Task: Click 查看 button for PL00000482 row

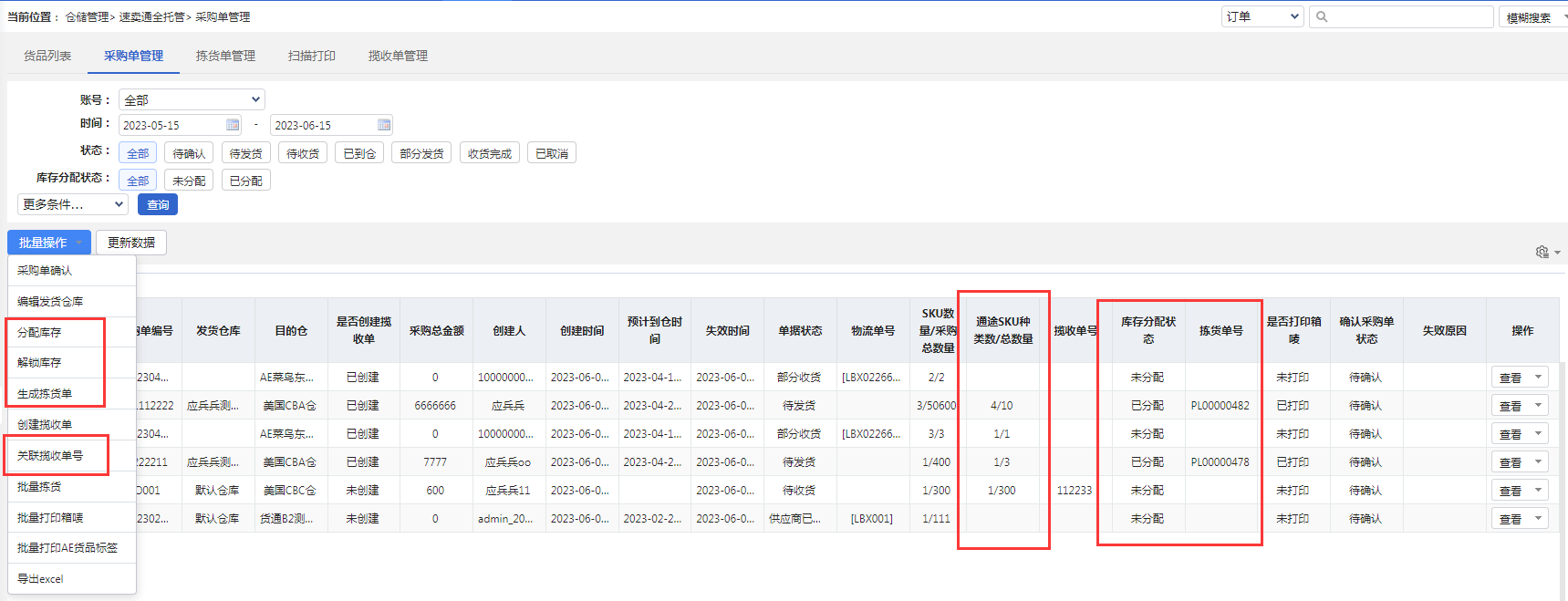Action: click(1511, 405)
